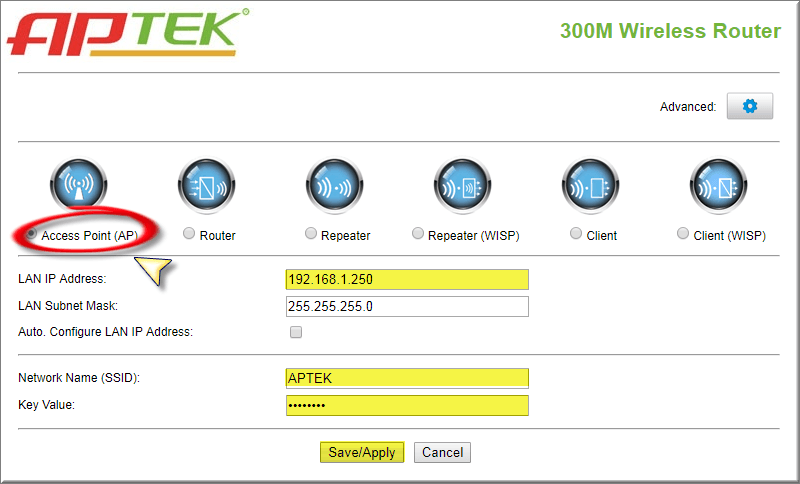The width and height of the screenshot is (800, 484).
Task: Click the Repeater (WISP) mode icon
Action: 462,187
